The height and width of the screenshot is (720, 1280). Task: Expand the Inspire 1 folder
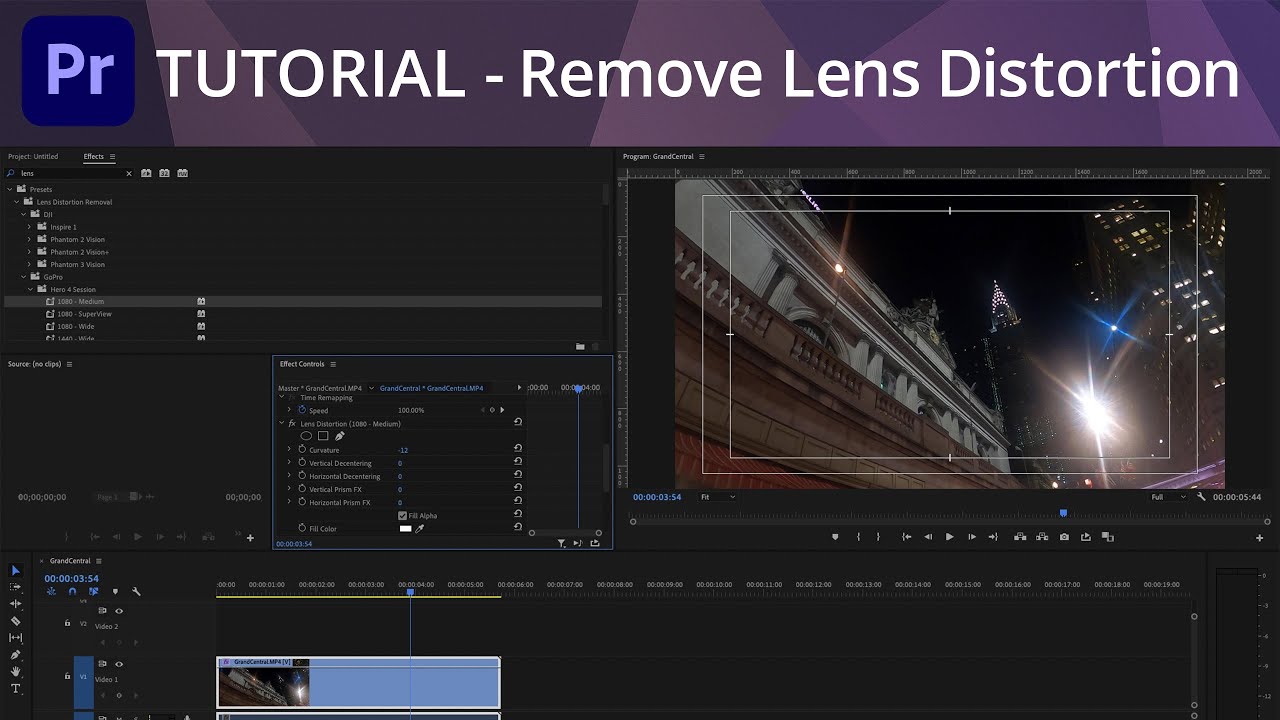click(30, 227)
